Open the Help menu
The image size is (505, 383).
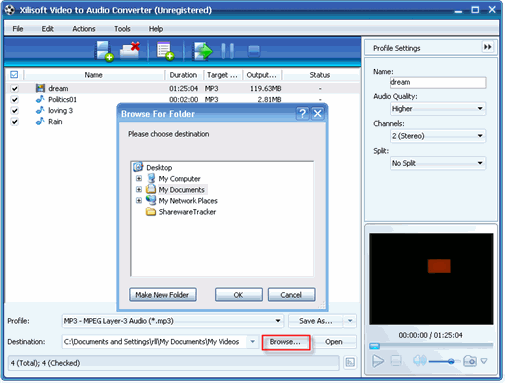pyautogui.click(x=156, y=29)
